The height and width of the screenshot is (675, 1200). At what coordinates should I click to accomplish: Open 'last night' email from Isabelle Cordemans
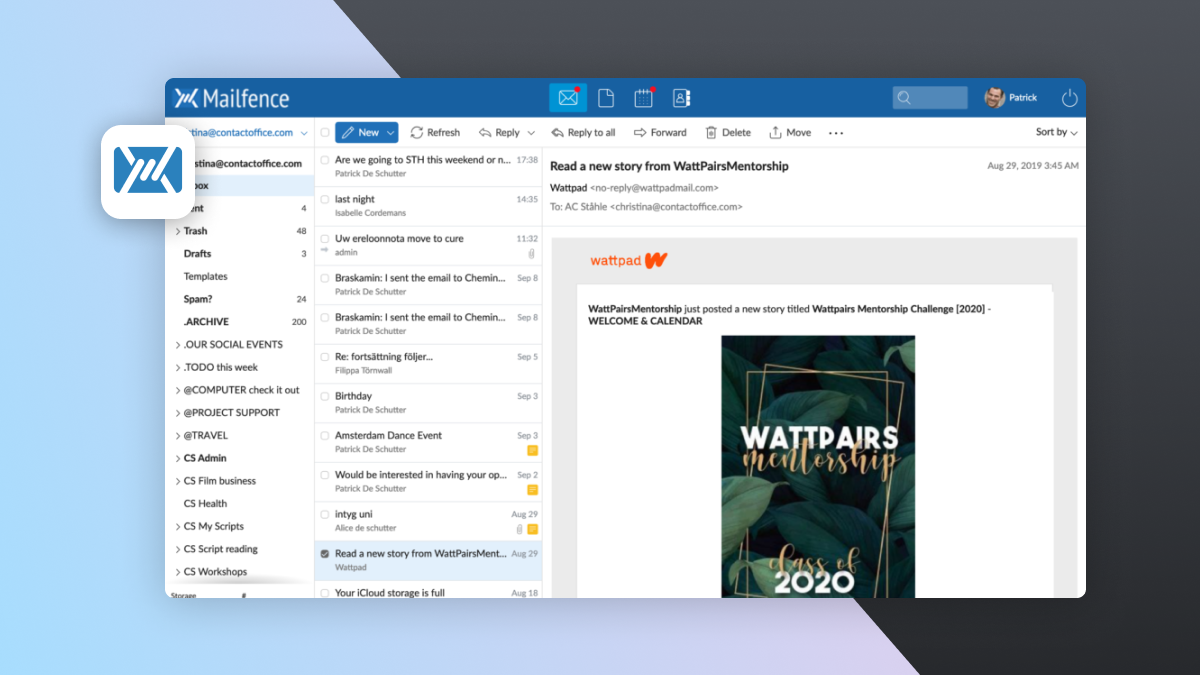(428, 206)
